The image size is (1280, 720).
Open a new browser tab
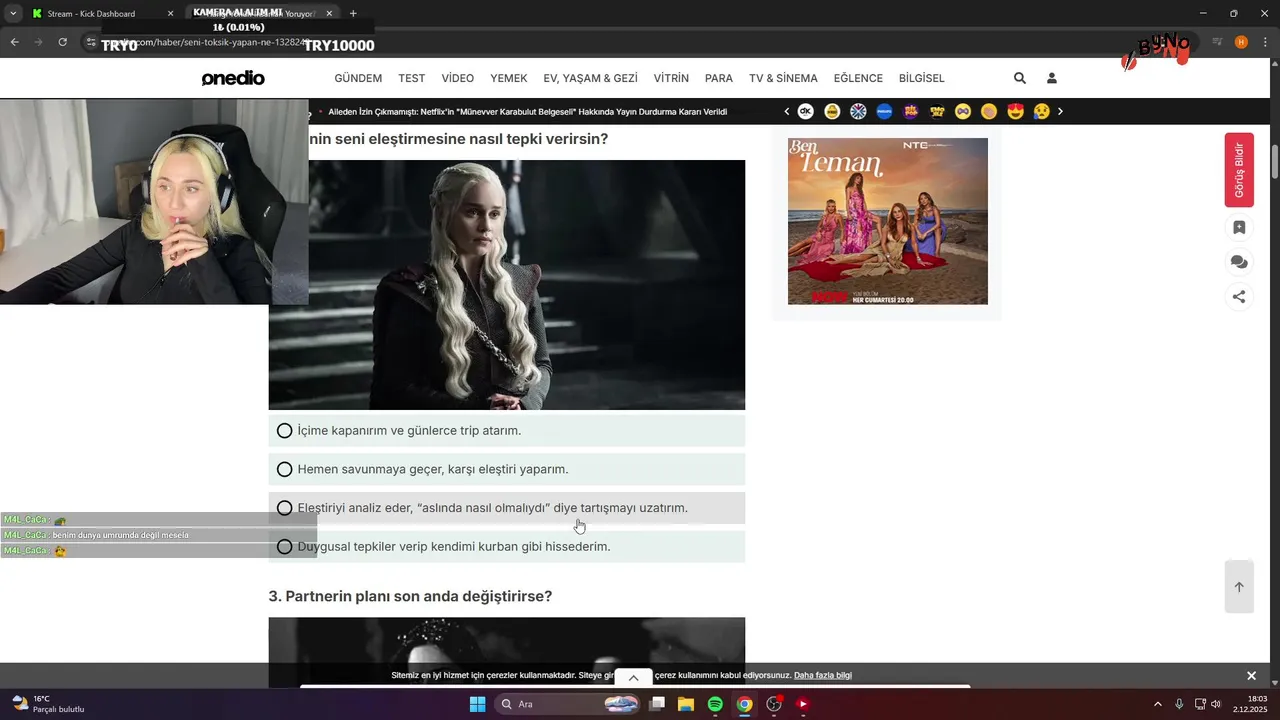(x=353, y=14)
